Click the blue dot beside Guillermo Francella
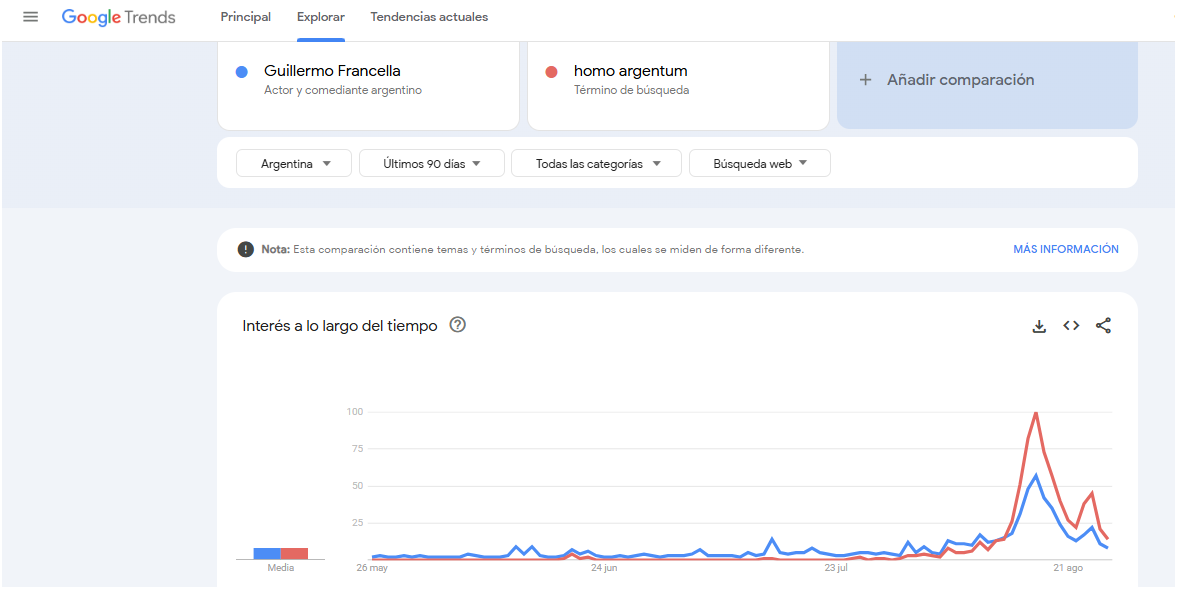The height and width of the screenshot is (589, 1177). [x=242, y=72]
